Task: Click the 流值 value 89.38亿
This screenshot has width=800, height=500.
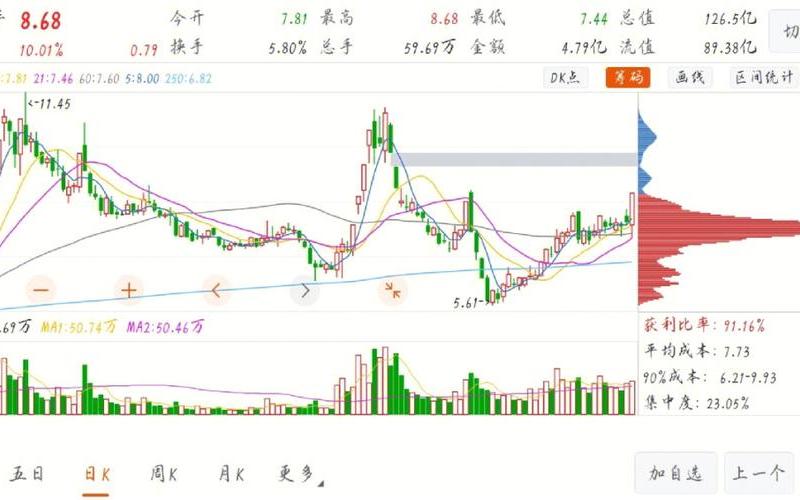Action: click(730, 48)
